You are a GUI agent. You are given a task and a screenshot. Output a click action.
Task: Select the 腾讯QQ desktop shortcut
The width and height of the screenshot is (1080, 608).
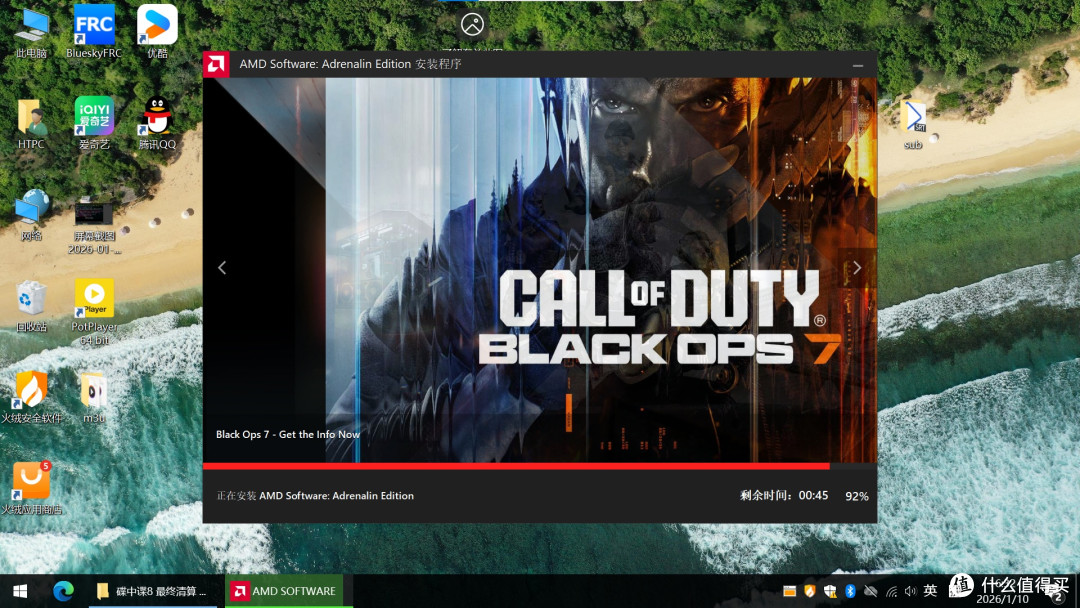pos(157,123)
